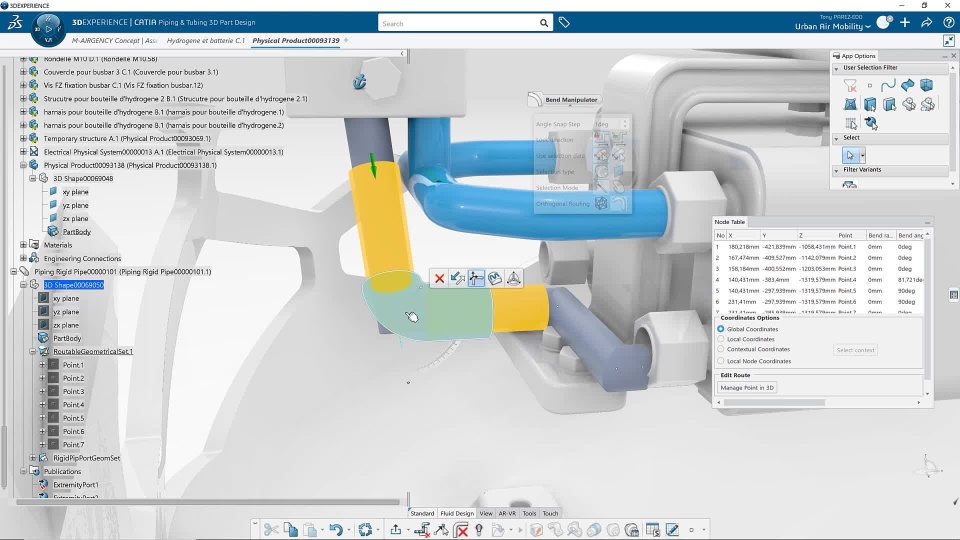Open the help question mark icon
Image resolution: width=960 pixels, height=540 pixels.
pos(948,23)
